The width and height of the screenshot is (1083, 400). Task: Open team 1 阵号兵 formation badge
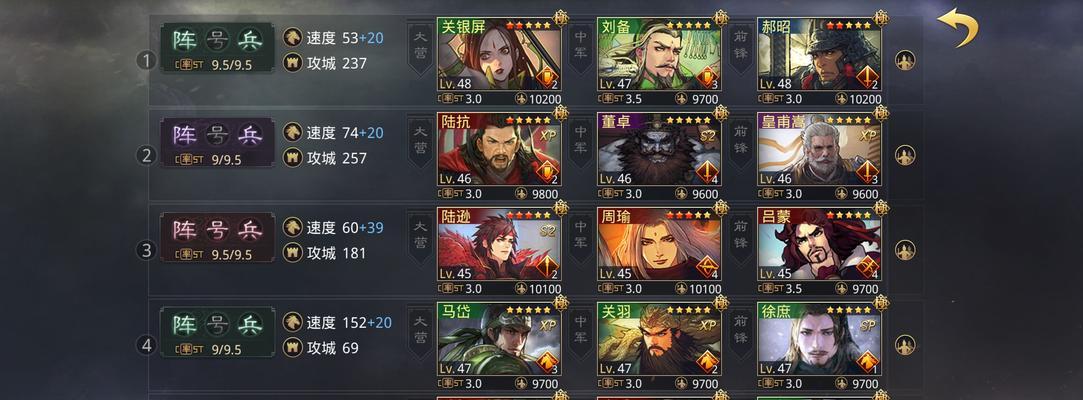218,47
